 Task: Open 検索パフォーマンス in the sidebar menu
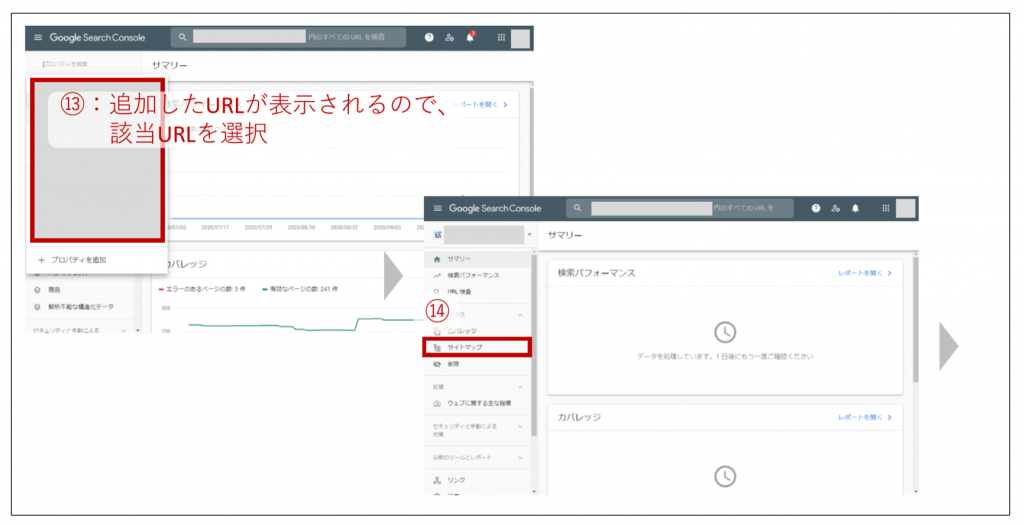click(x=472, y=275)
